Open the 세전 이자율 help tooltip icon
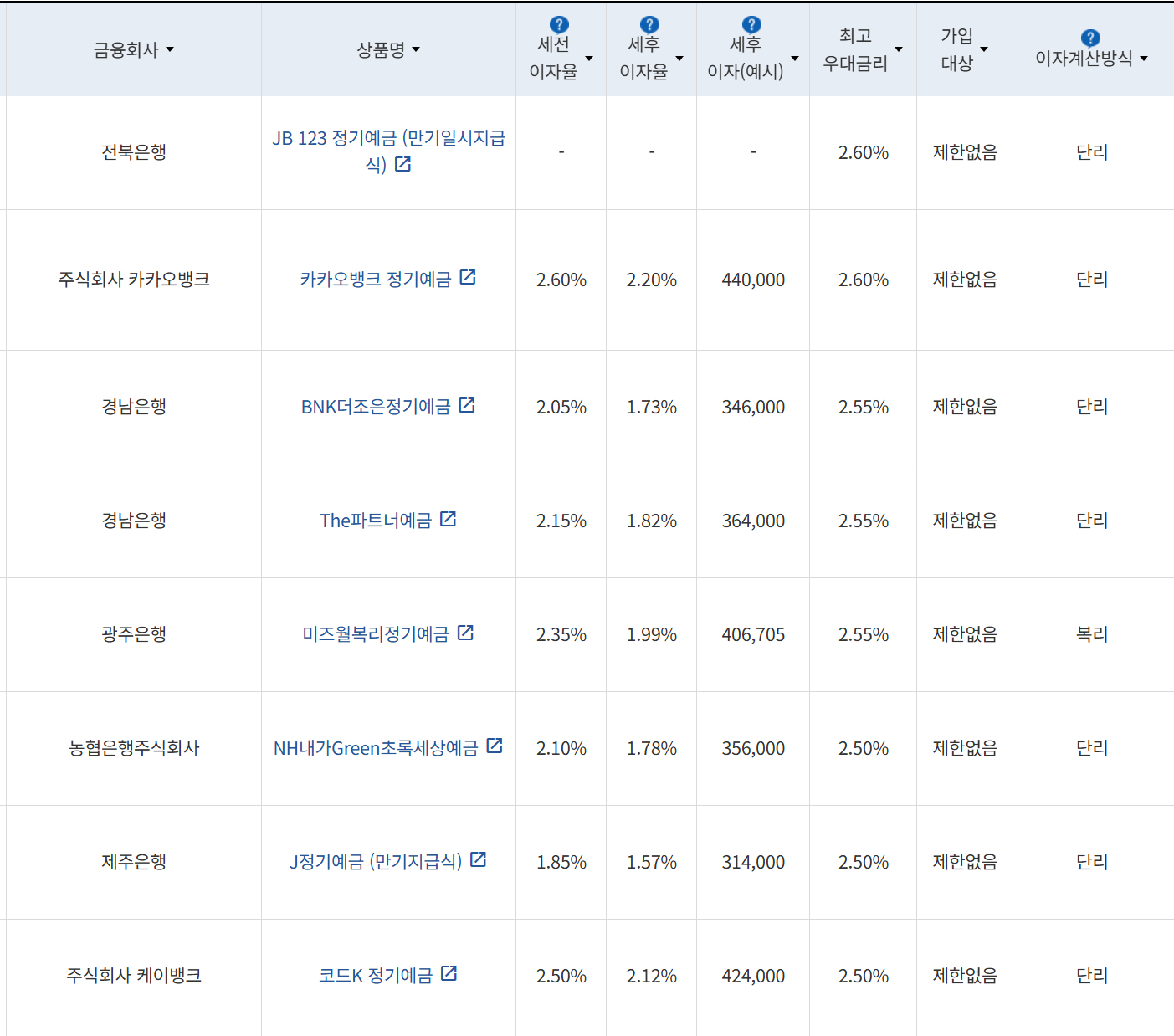Screen dimensions: 1174x1036 (557, 23)
